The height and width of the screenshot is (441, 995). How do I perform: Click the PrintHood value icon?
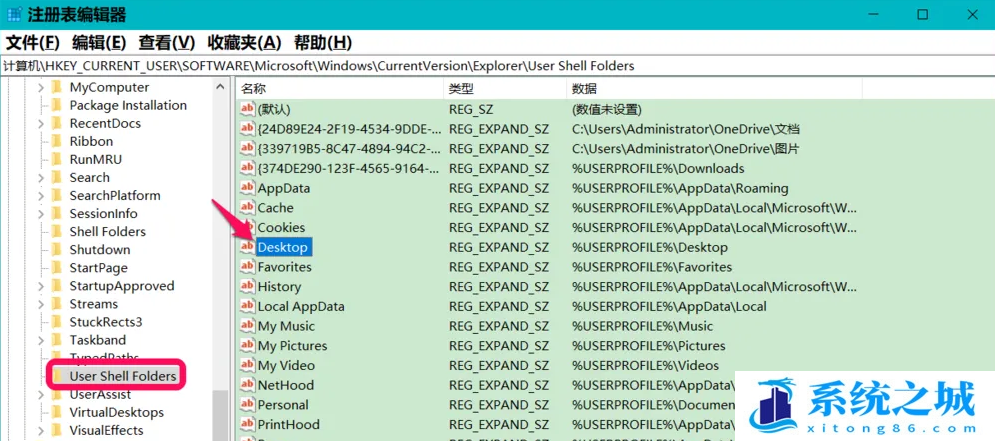(247, 424)
